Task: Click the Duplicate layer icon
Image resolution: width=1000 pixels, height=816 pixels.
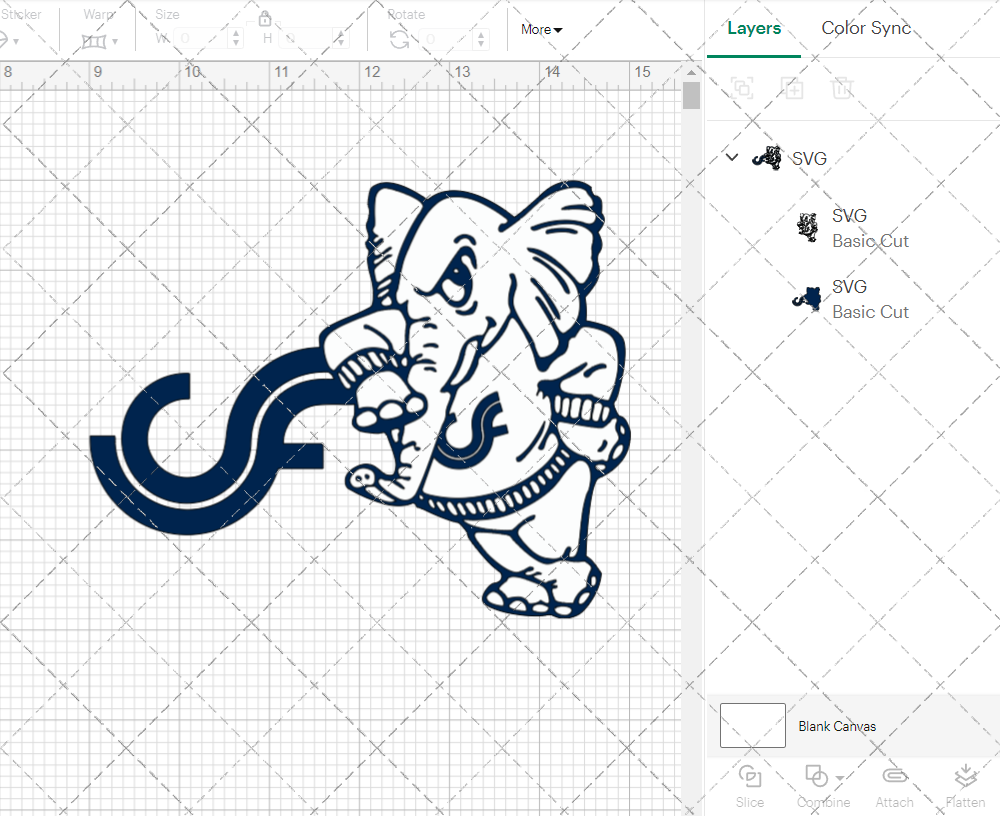Action: 792,88
